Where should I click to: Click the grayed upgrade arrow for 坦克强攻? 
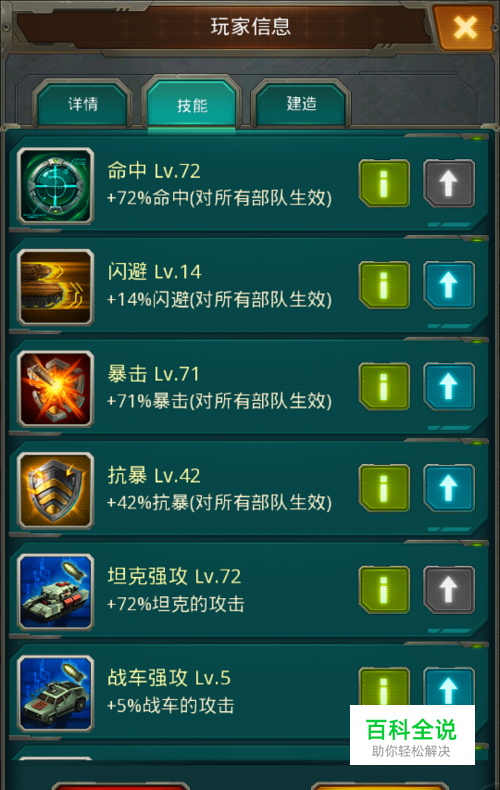449,590
